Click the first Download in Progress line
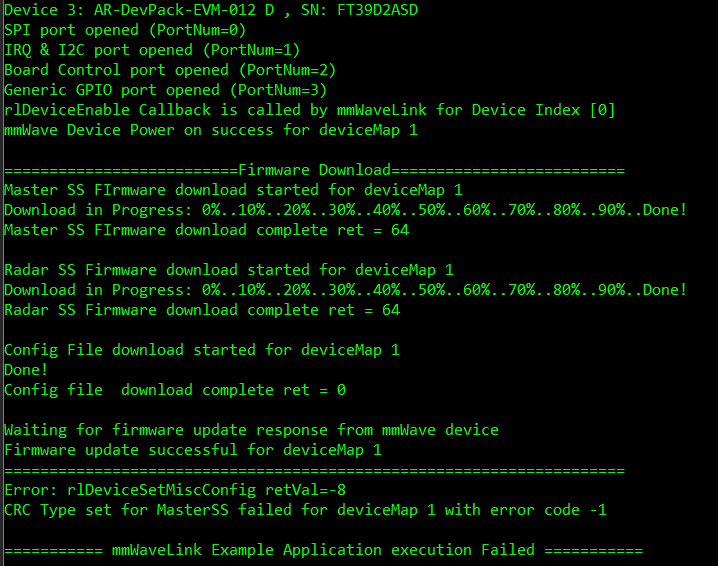The height and width of the screenshot is (566, 718). click(346, 210)
